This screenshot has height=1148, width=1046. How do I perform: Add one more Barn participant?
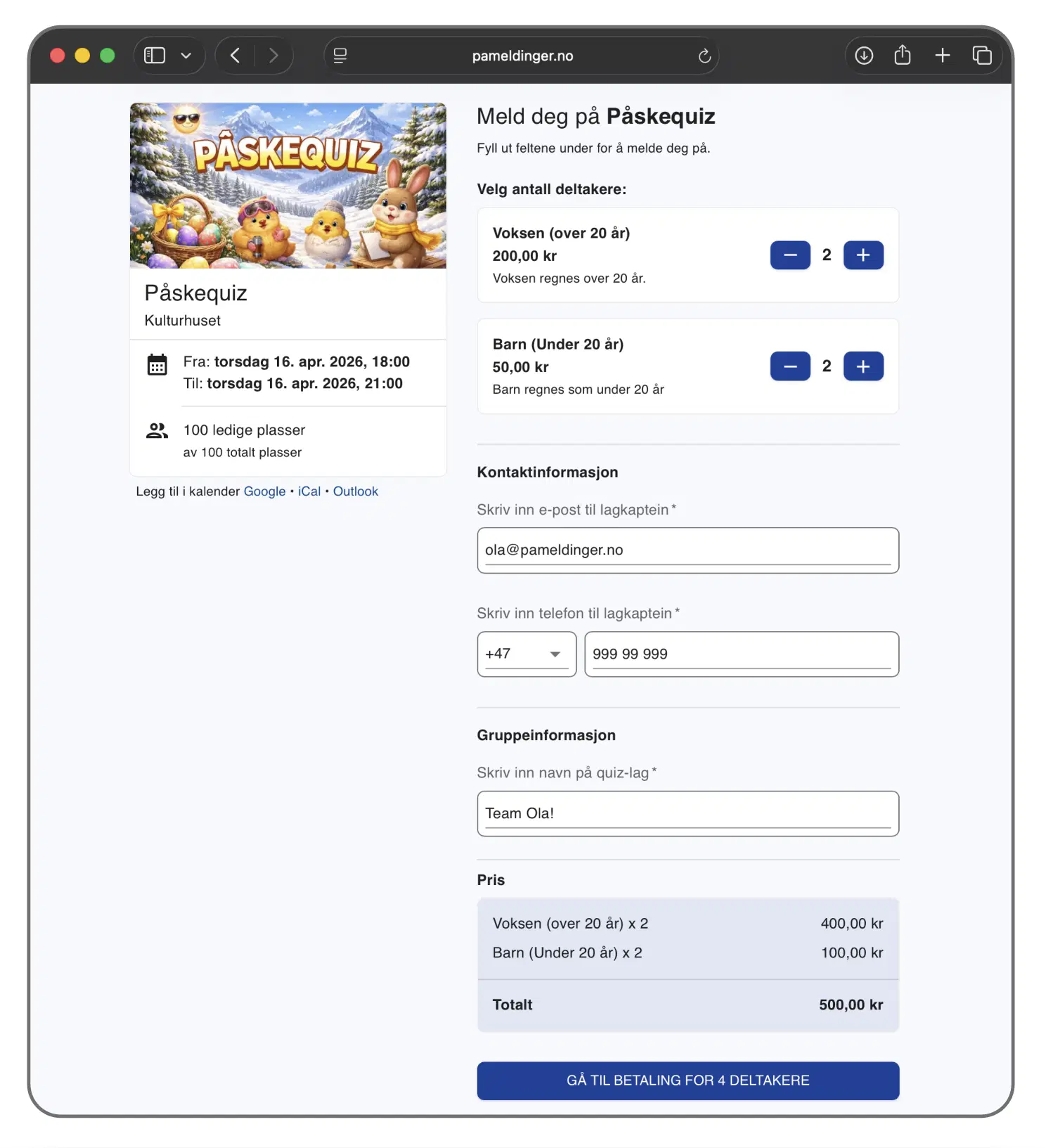863,366
